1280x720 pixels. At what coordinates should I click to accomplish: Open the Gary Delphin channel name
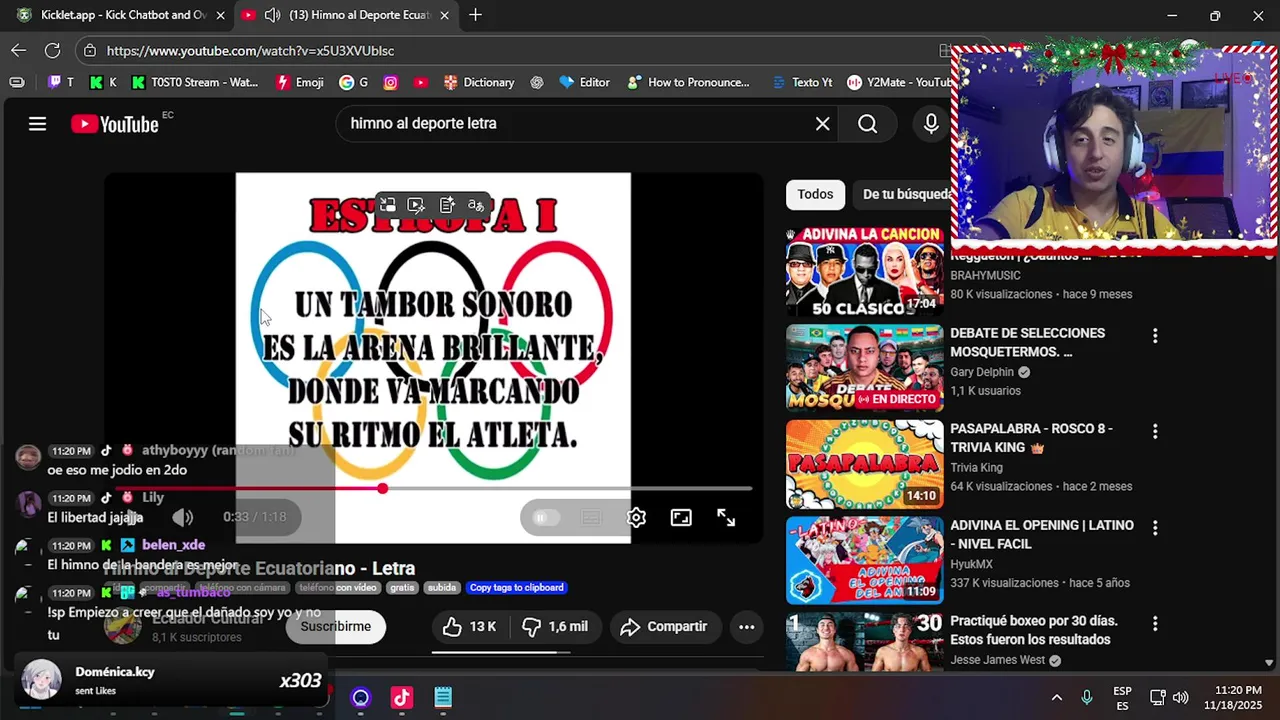pyautogui.click(x=982, y=372)
